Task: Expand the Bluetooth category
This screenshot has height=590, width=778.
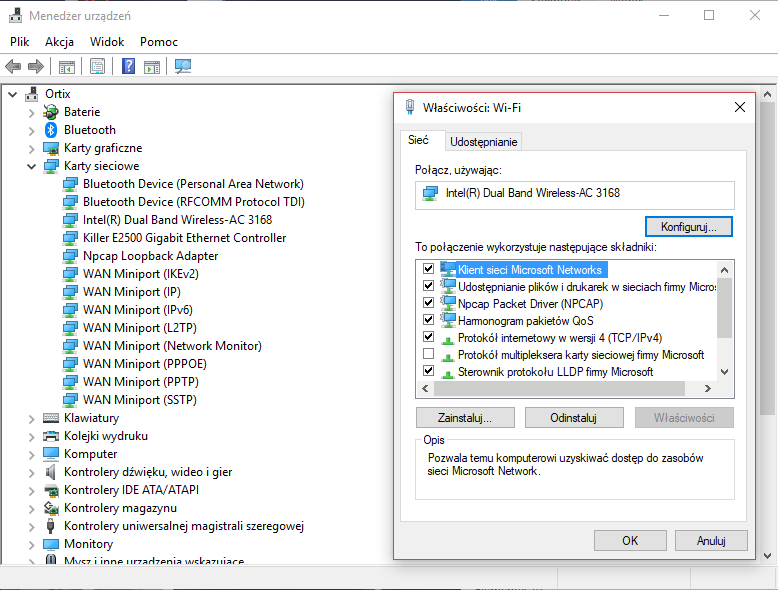Action: coord(31,131)
